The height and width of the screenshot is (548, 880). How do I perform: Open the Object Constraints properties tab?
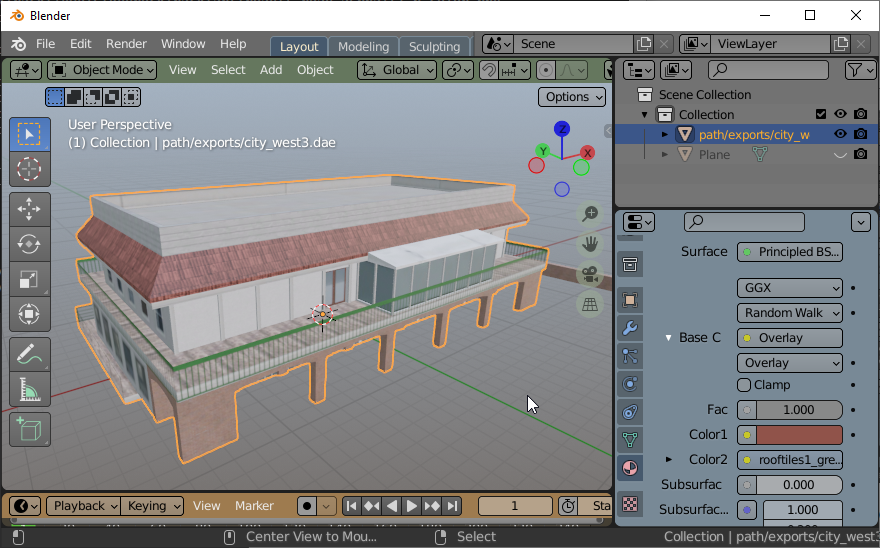[x=630, y=412]
